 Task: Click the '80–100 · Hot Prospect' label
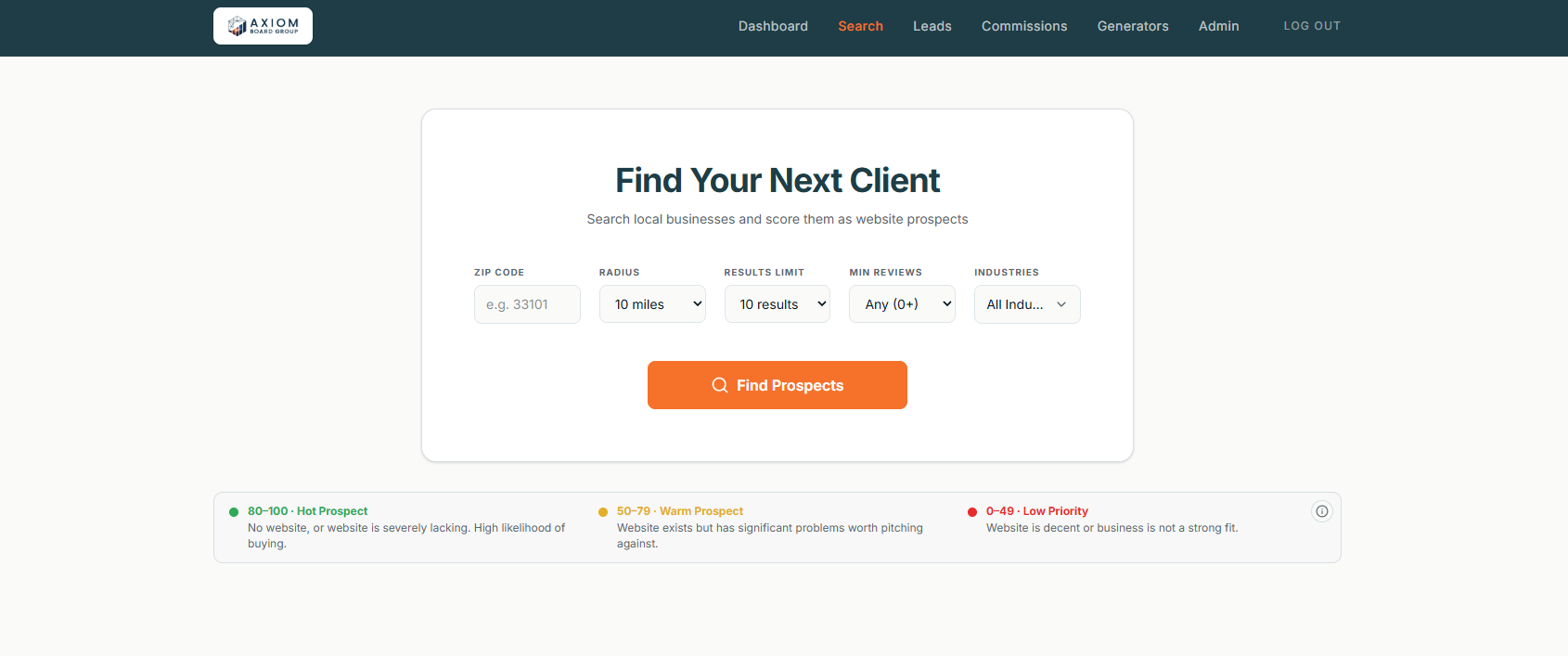click(x=307, y=511)
